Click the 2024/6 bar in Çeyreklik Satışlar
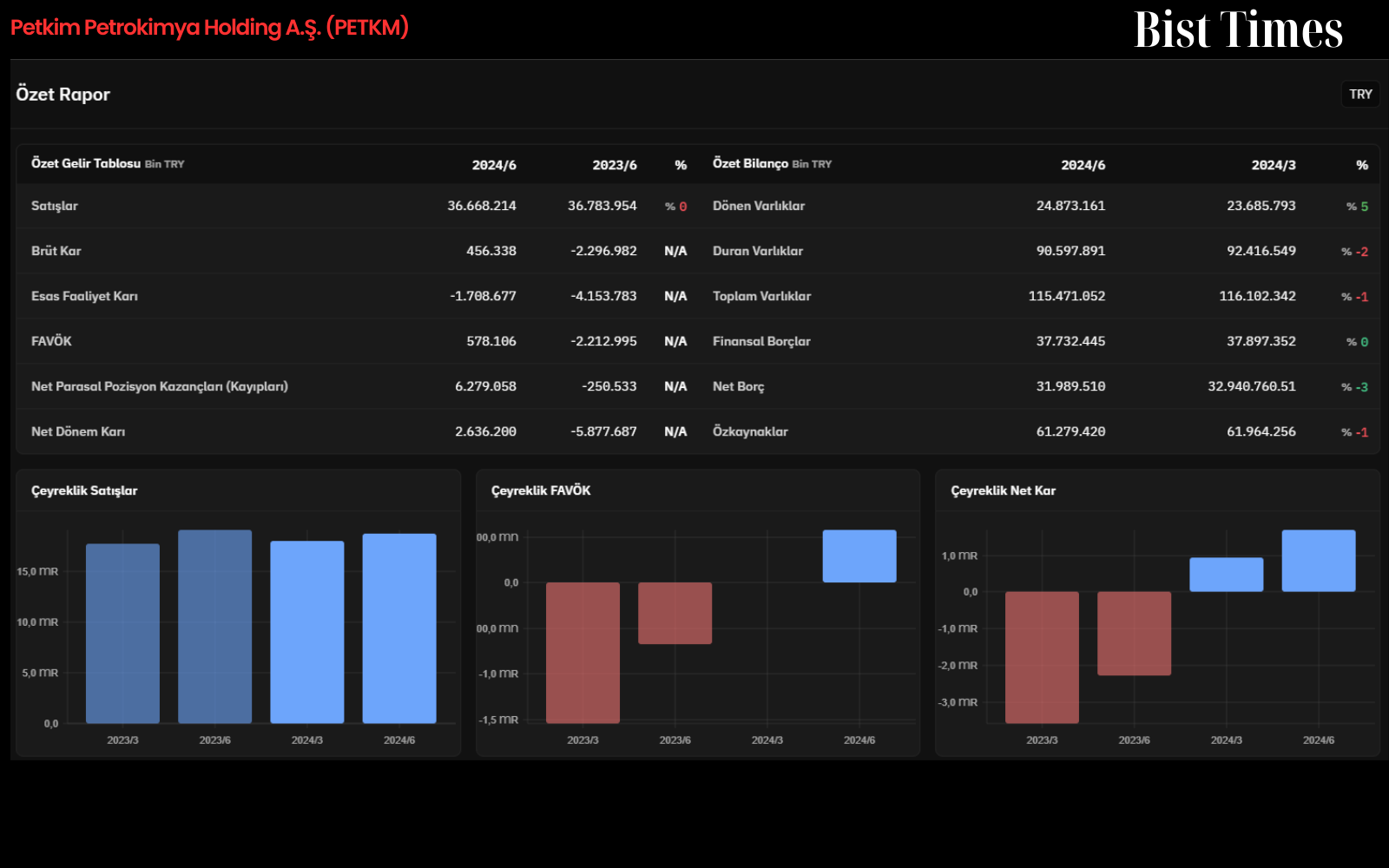 (399, 628)
